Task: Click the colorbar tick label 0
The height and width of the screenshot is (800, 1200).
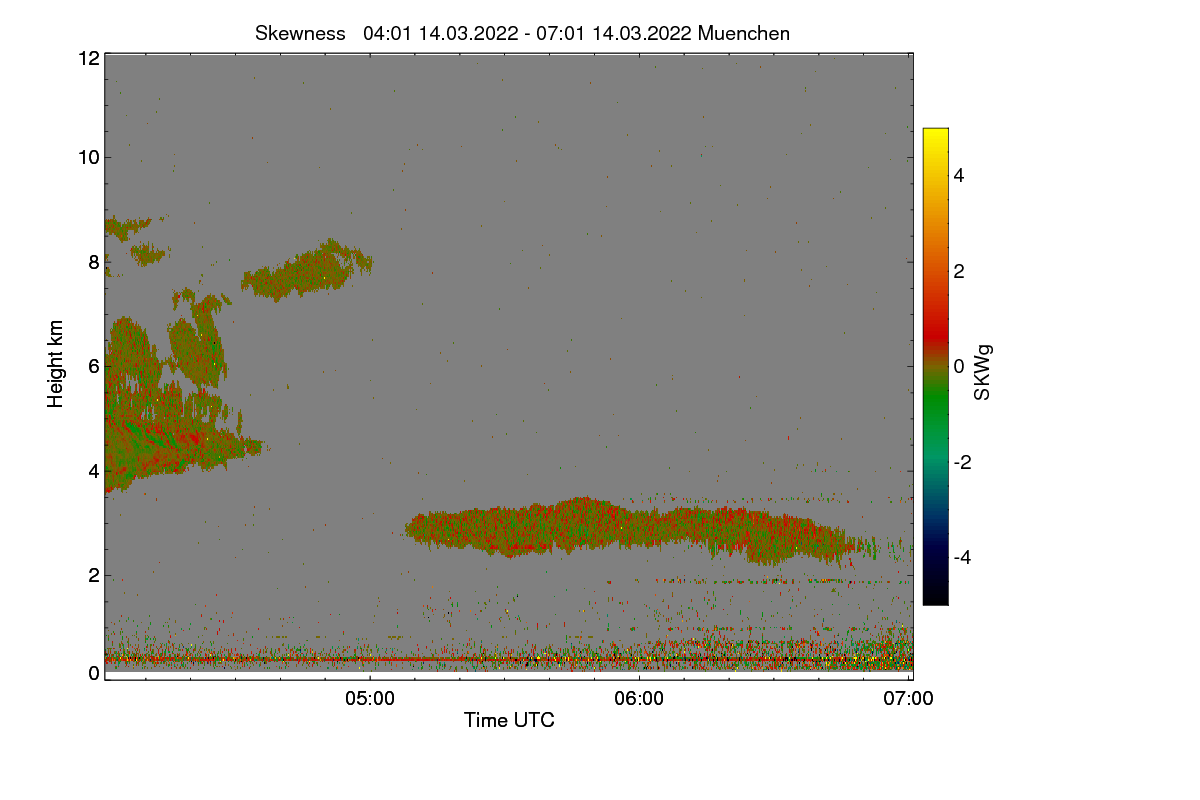Action: [960, 366]
